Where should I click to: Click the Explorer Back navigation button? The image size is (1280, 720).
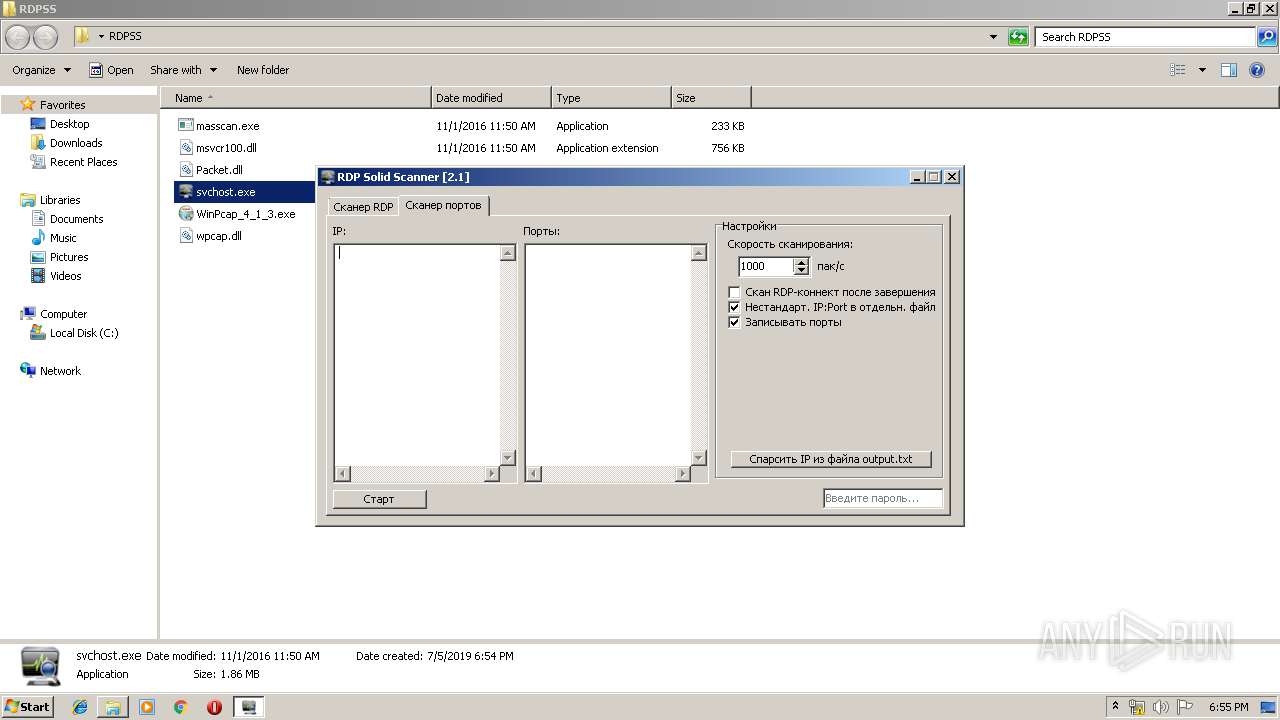(18, 37)
